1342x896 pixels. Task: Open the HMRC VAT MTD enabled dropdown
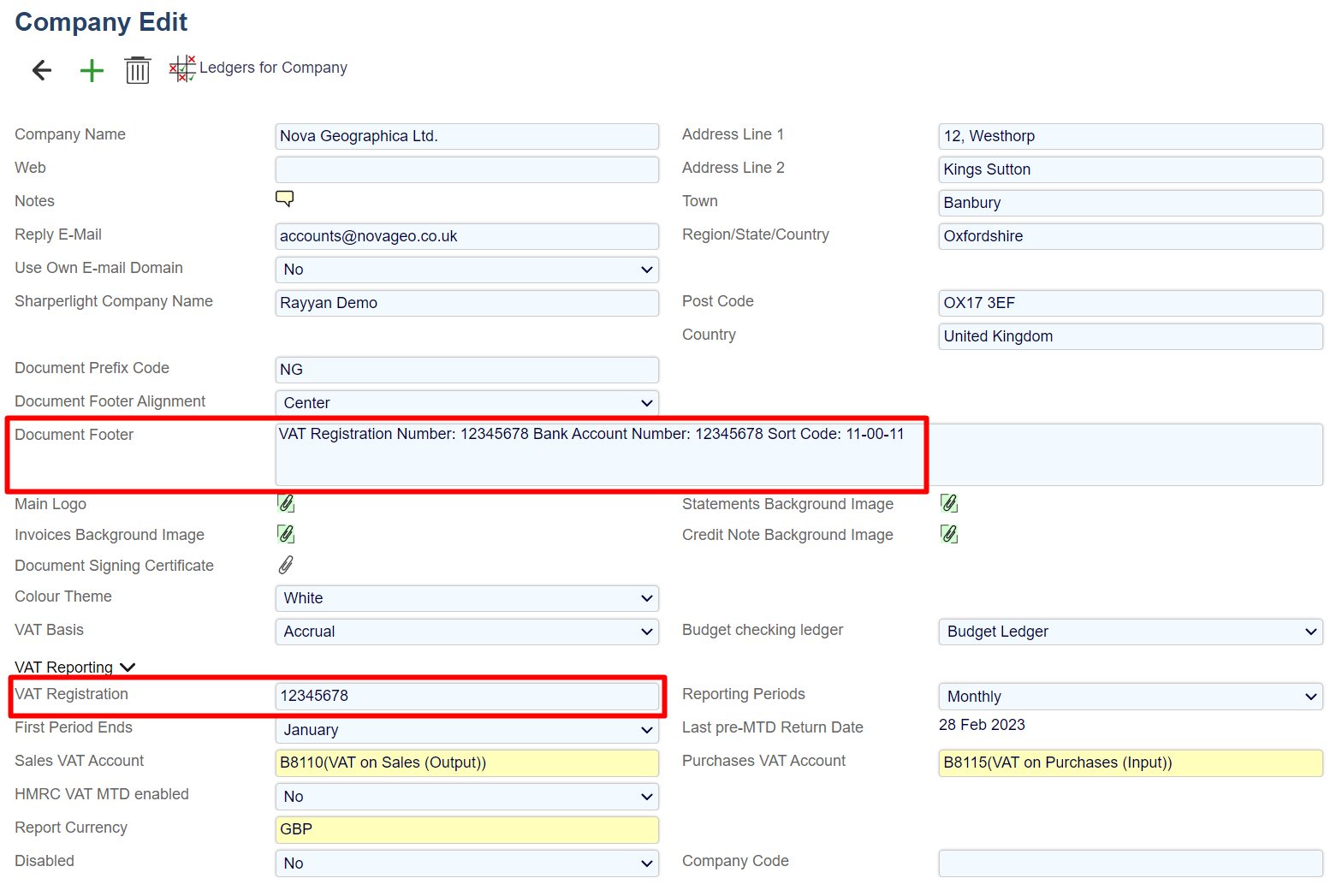466,797
